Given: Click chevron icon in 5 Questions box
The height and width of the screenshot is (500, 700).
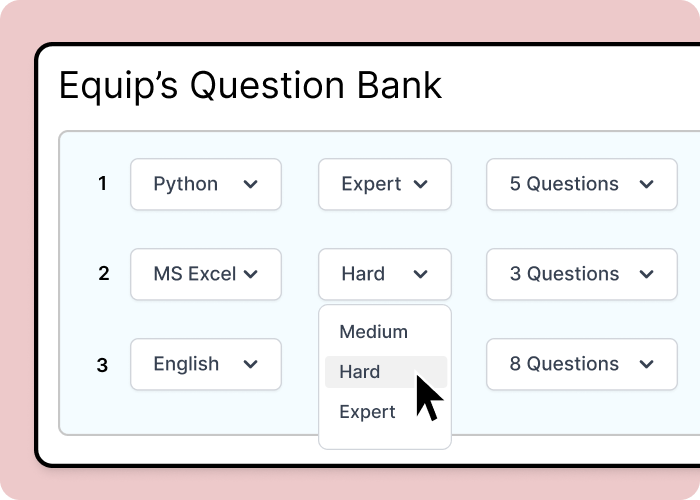Looking at the screenshot, I should click(x=647, y=184).
